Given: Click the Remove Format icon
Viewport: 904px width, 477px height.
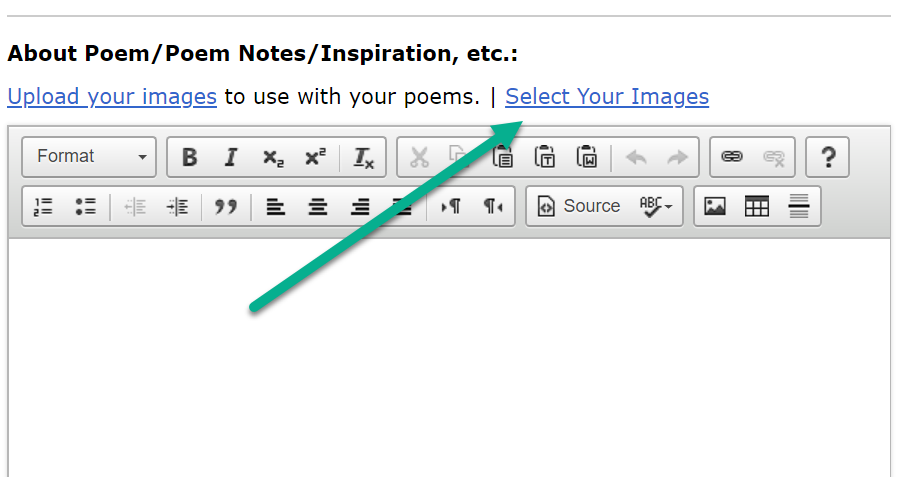Looking at the screenshot, I should coord(363,157).
